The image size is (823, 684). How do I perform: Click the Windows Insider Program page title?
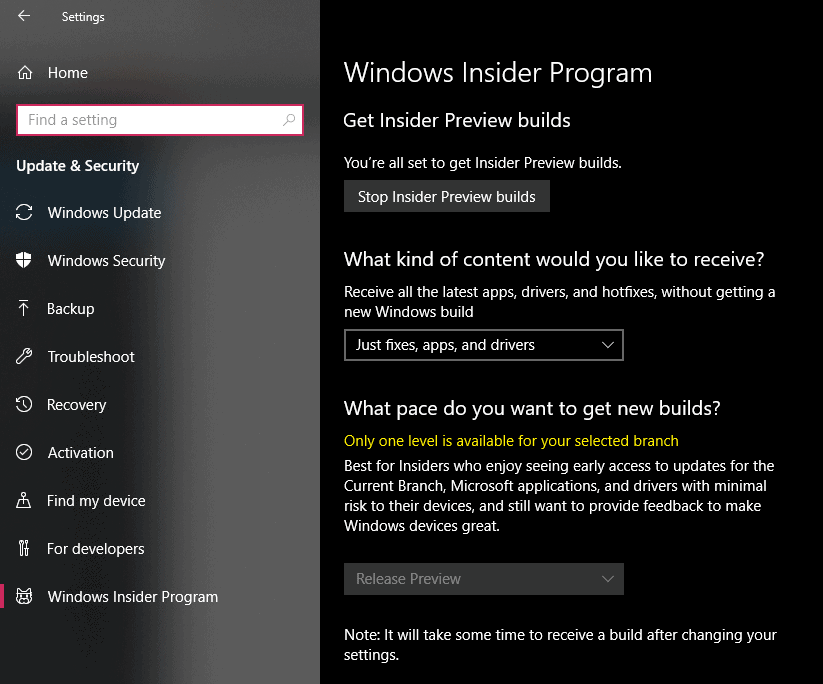click(x=498, y=72)
